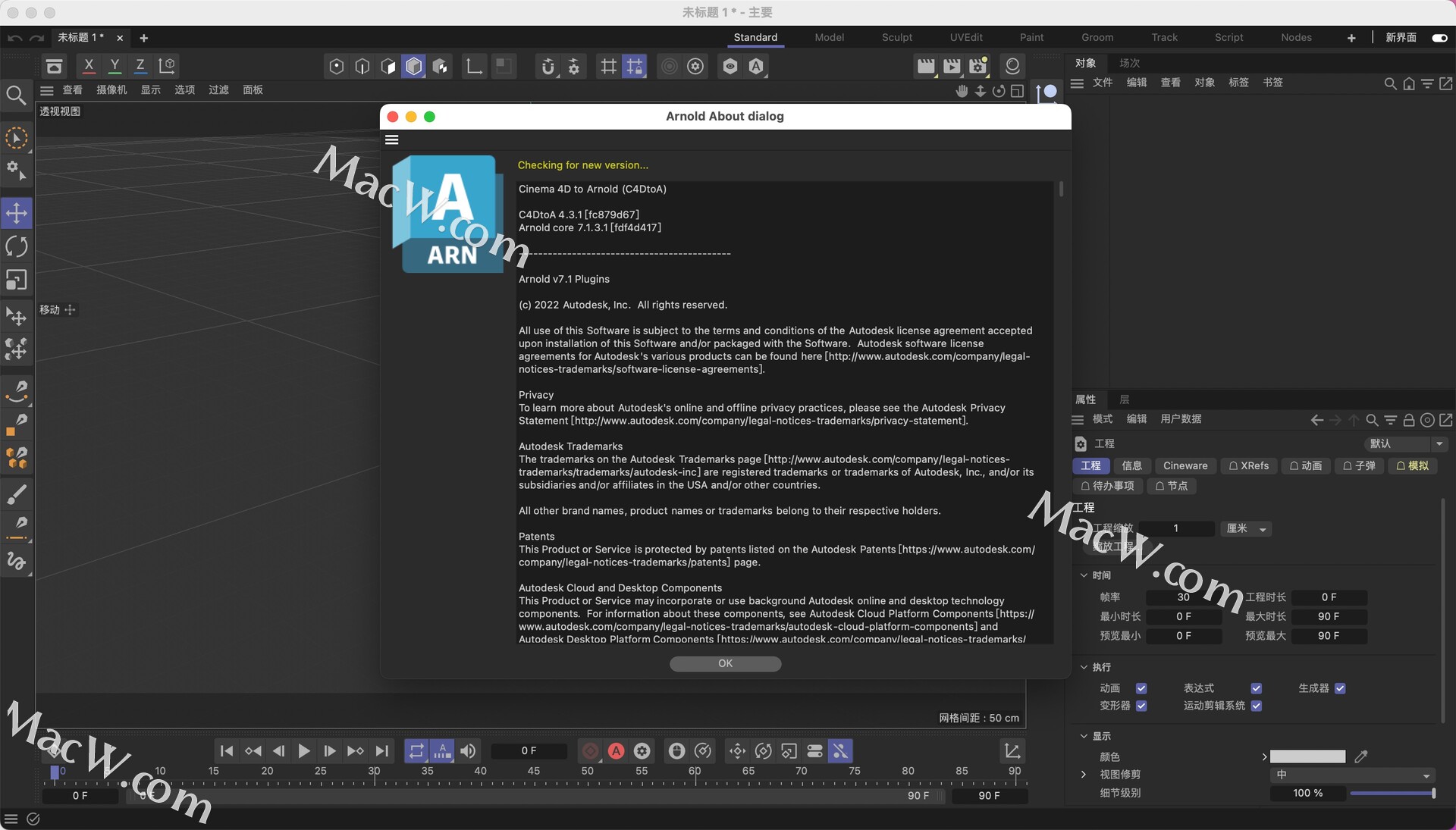Image resolution: width=1456 pixels, height=830 pixels.
Task: Click the X axis lock icon
Action: [89, 66]
